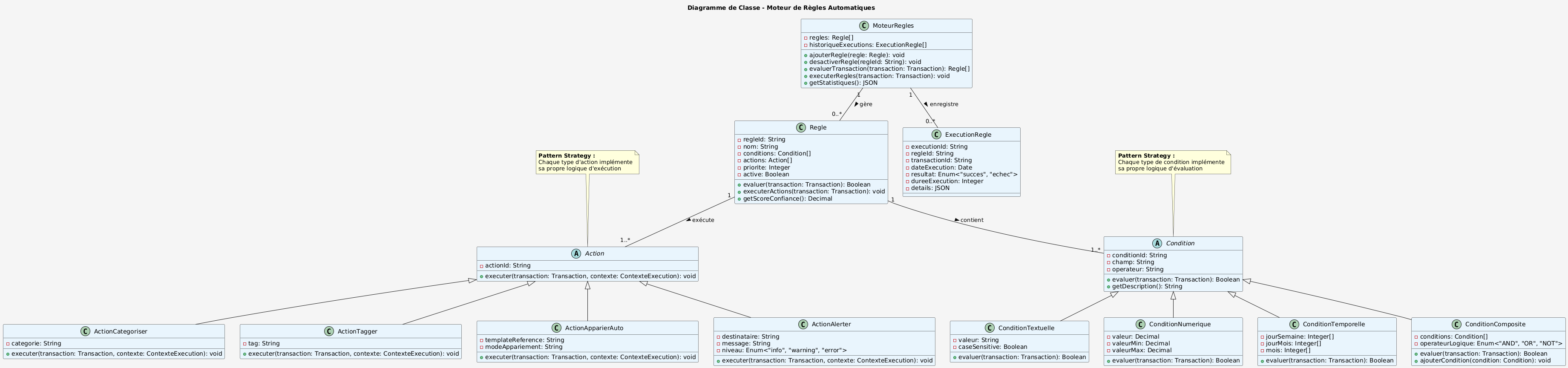
Task: Click the ActionAlerter class icon
Action: 803,324
